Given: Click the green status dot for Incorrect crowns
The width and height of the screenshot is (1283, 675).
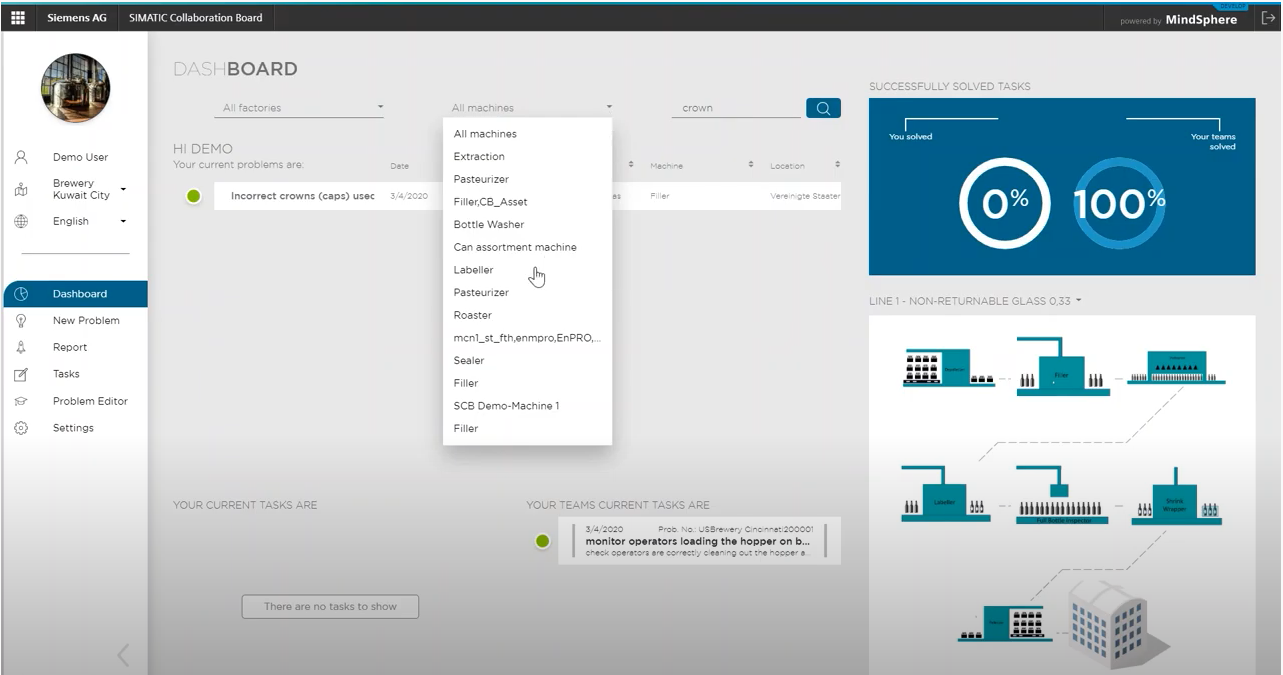Looking at the screenshot, I should (x=194, y=196).
